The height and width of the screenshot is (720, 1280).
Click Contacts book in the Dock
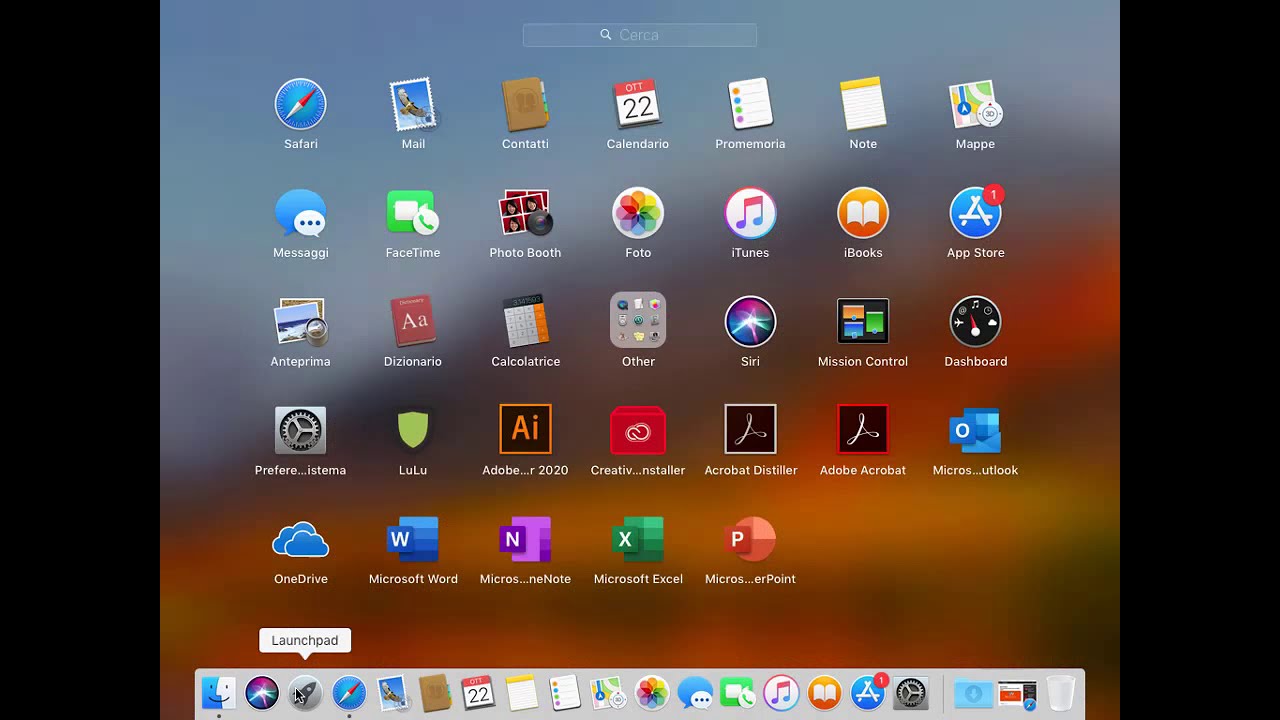435,692
